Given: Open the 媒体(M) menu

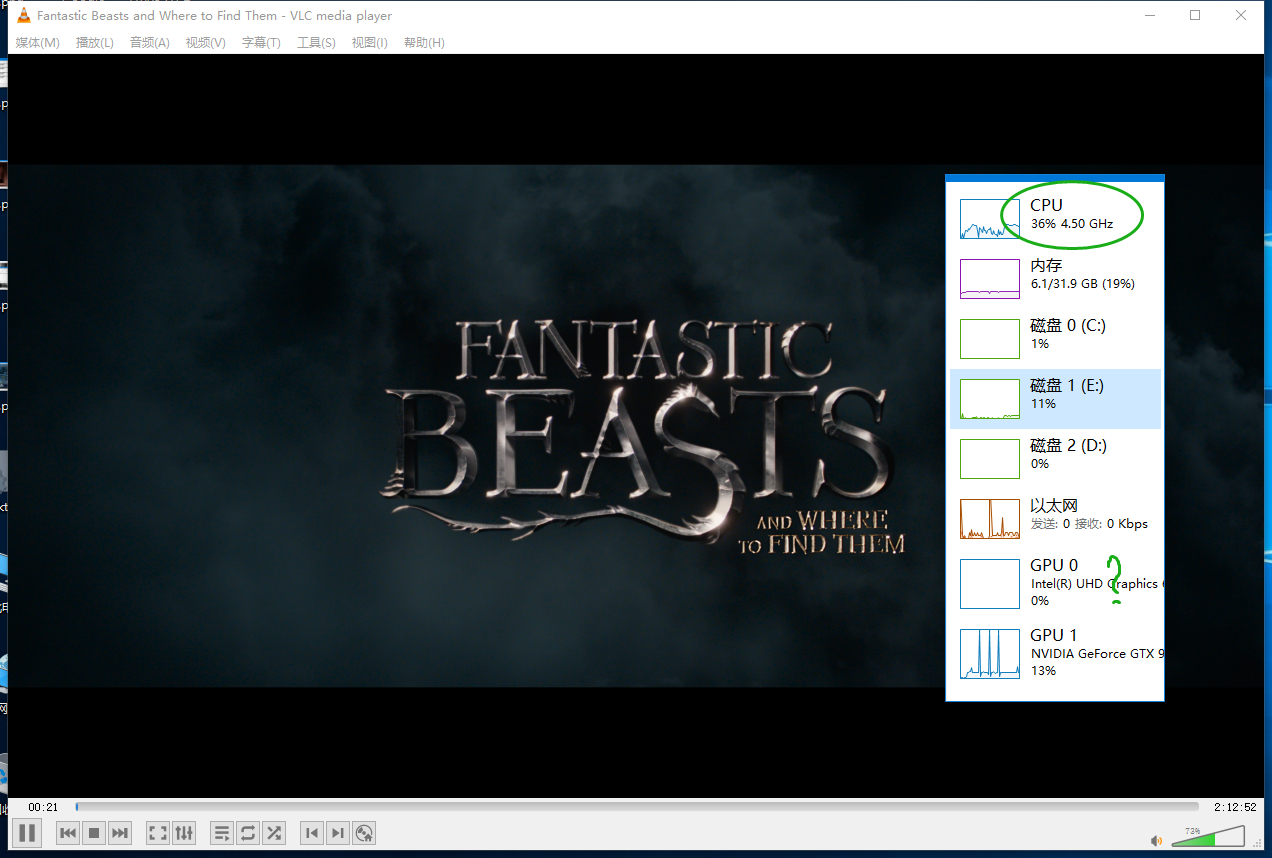Looking at the screenshot, I should (38, 42).
